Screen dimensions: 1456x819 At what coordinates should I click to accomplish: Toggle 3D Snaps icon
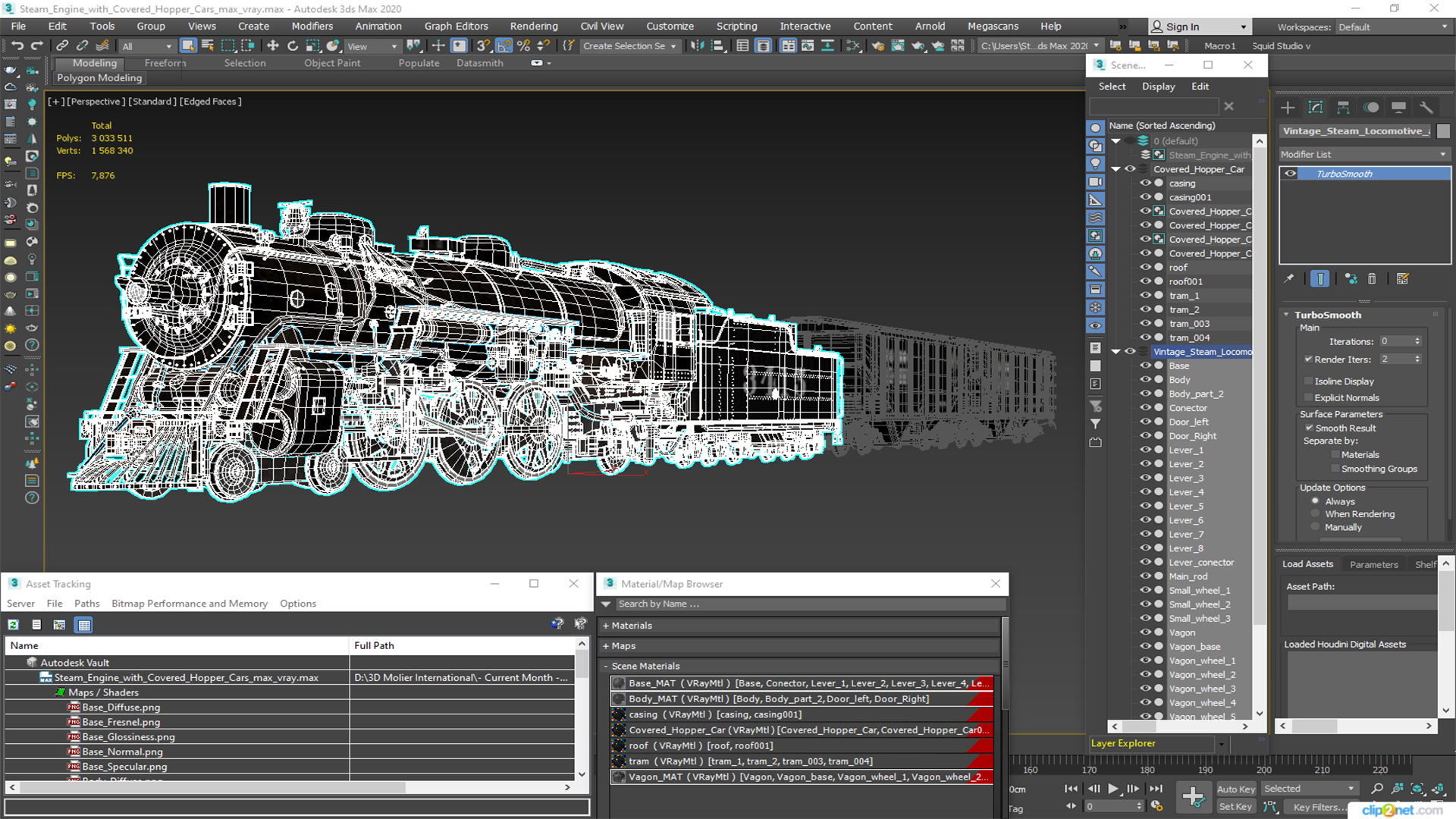(483, 46)
